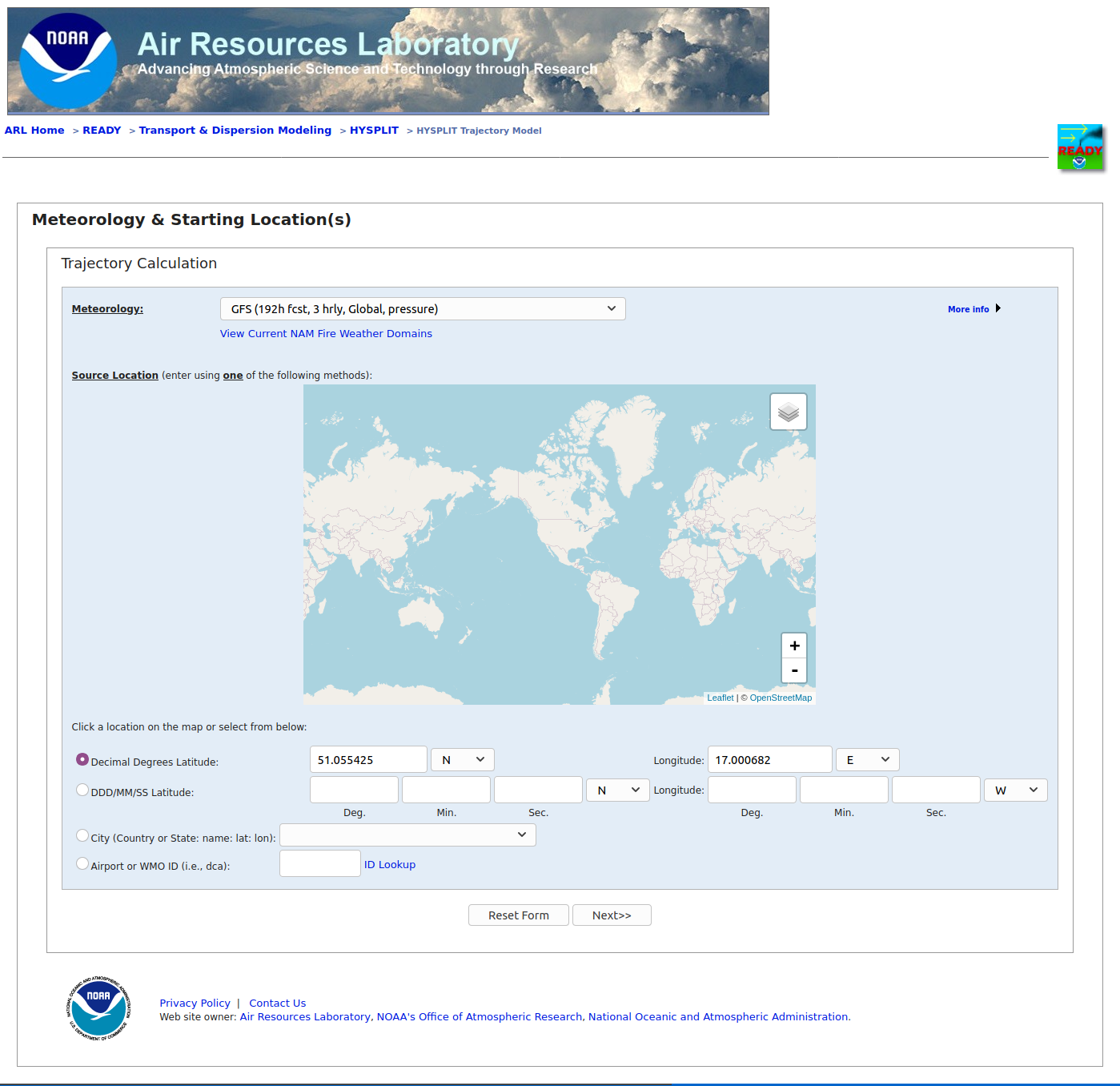Click the Airport or WMO ID input field

point(320,863)
